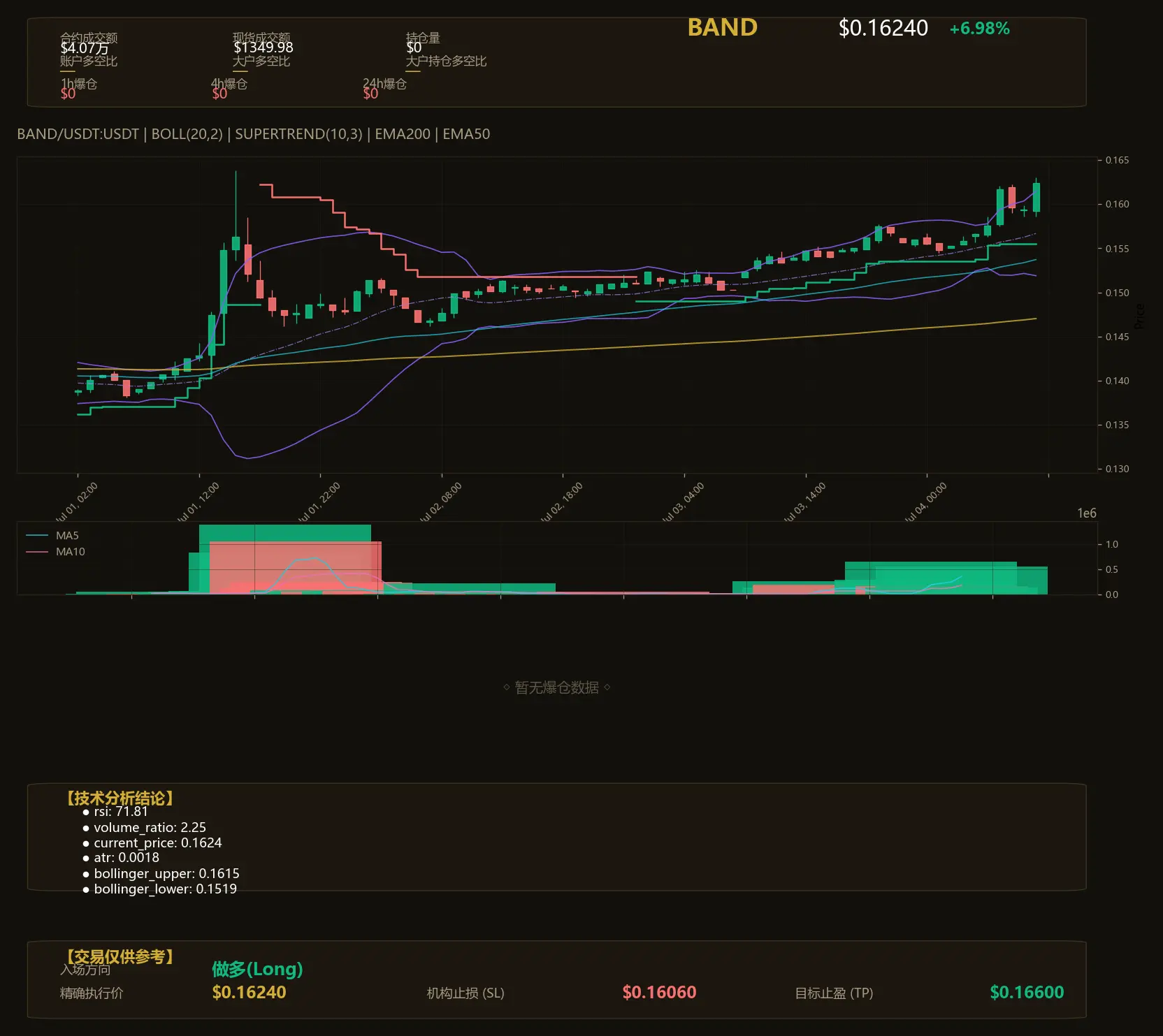This screenshot has width=1163, height=1036.
Task: Click the BAND token title
Action: pos(722,27)
